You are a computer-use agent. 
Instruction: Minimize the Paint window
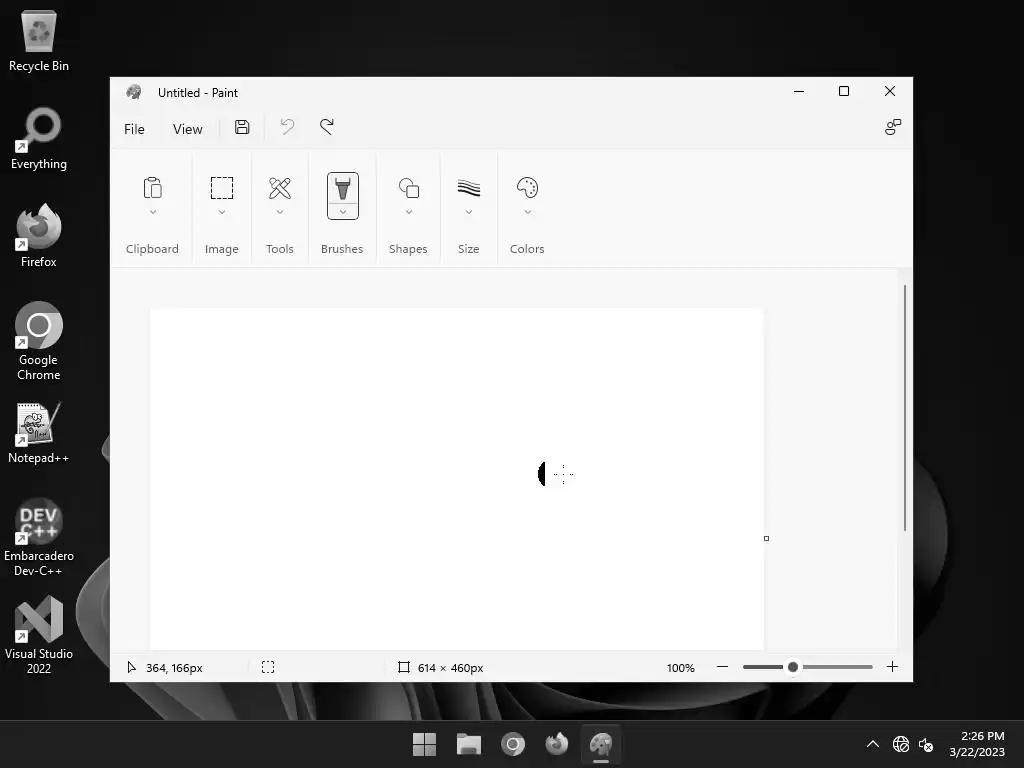799,91
